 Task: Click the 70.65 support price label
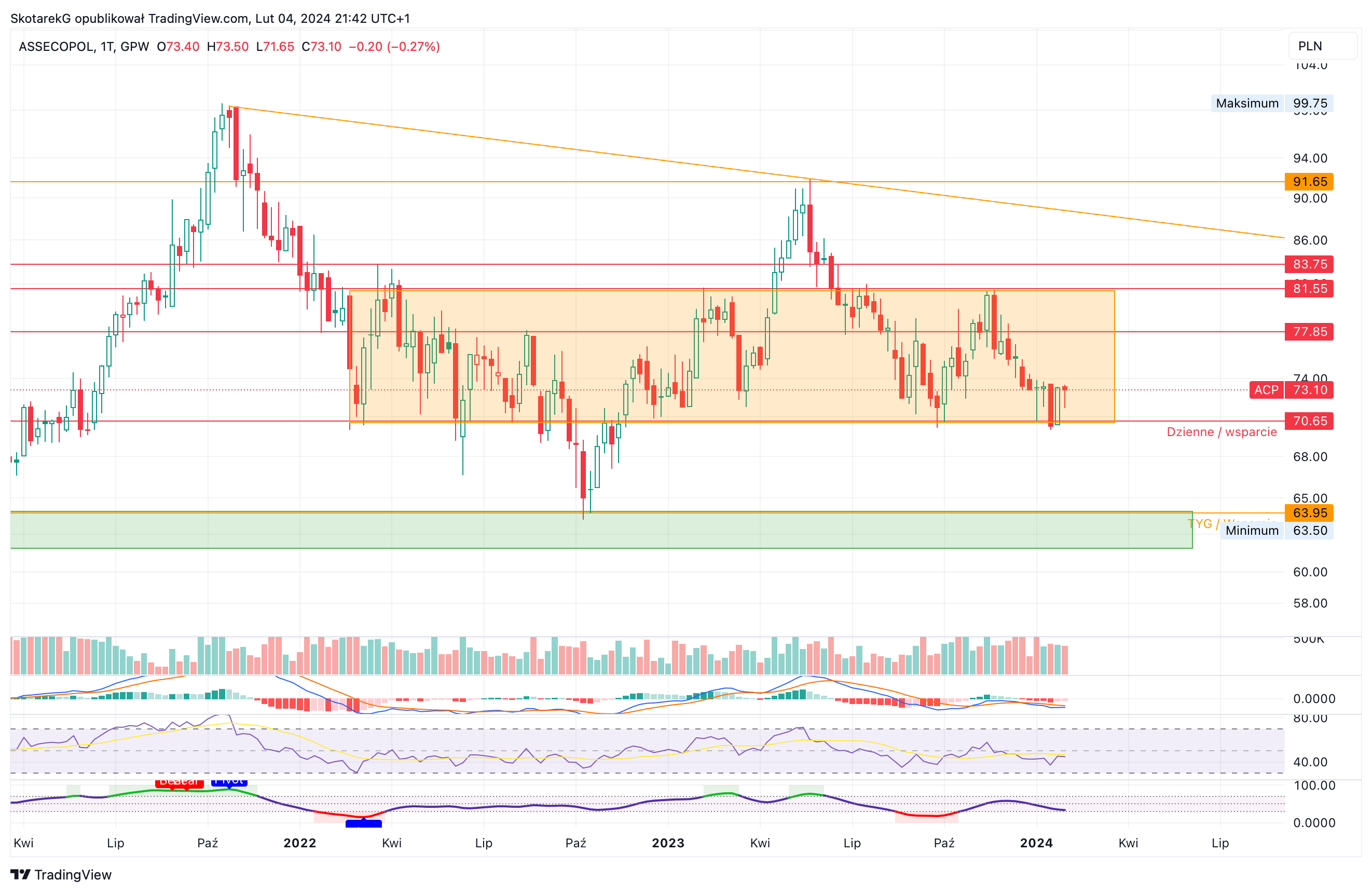point(1309,421)
